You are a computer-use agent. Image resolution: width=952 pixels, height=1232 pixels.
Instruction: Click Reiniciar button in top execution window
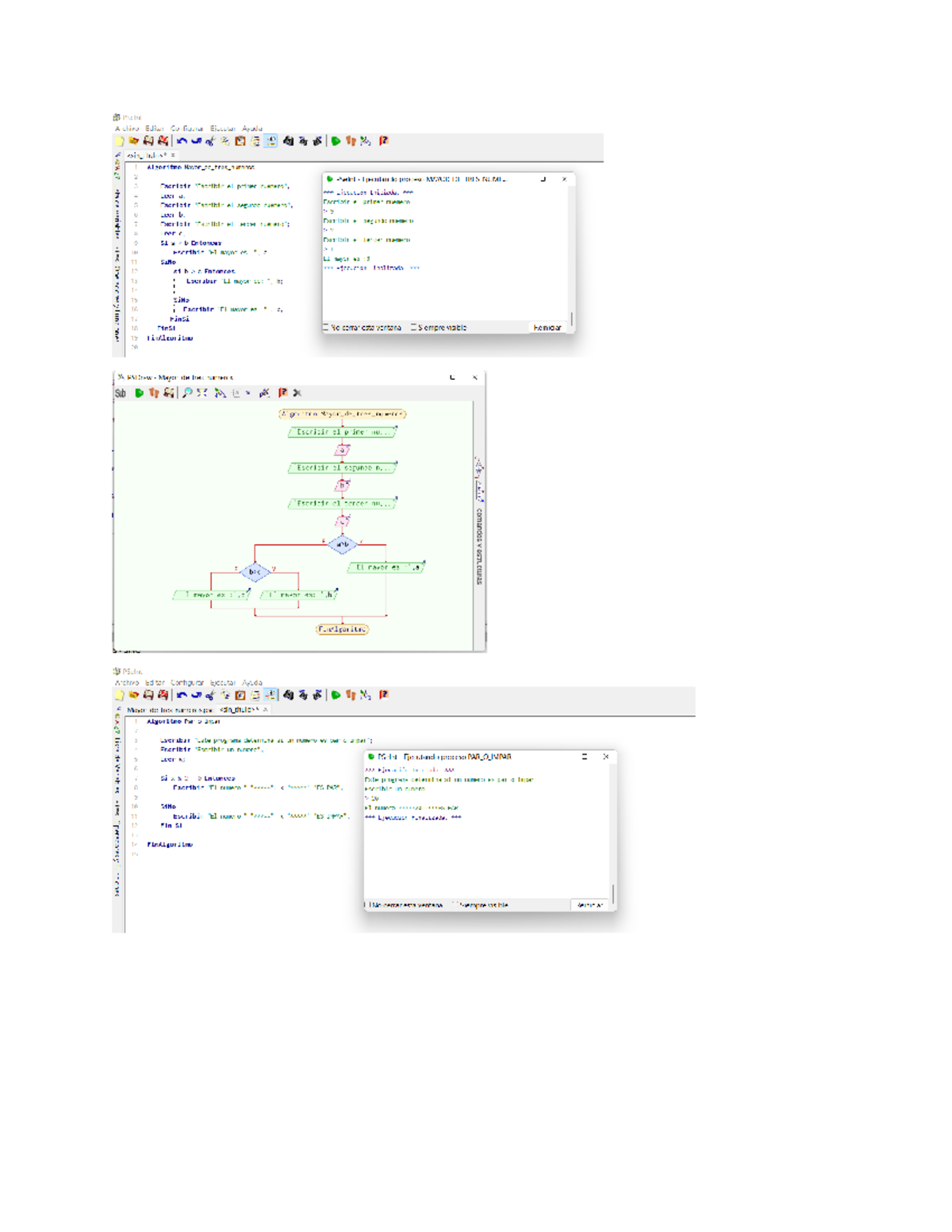[x=547, y=328]
